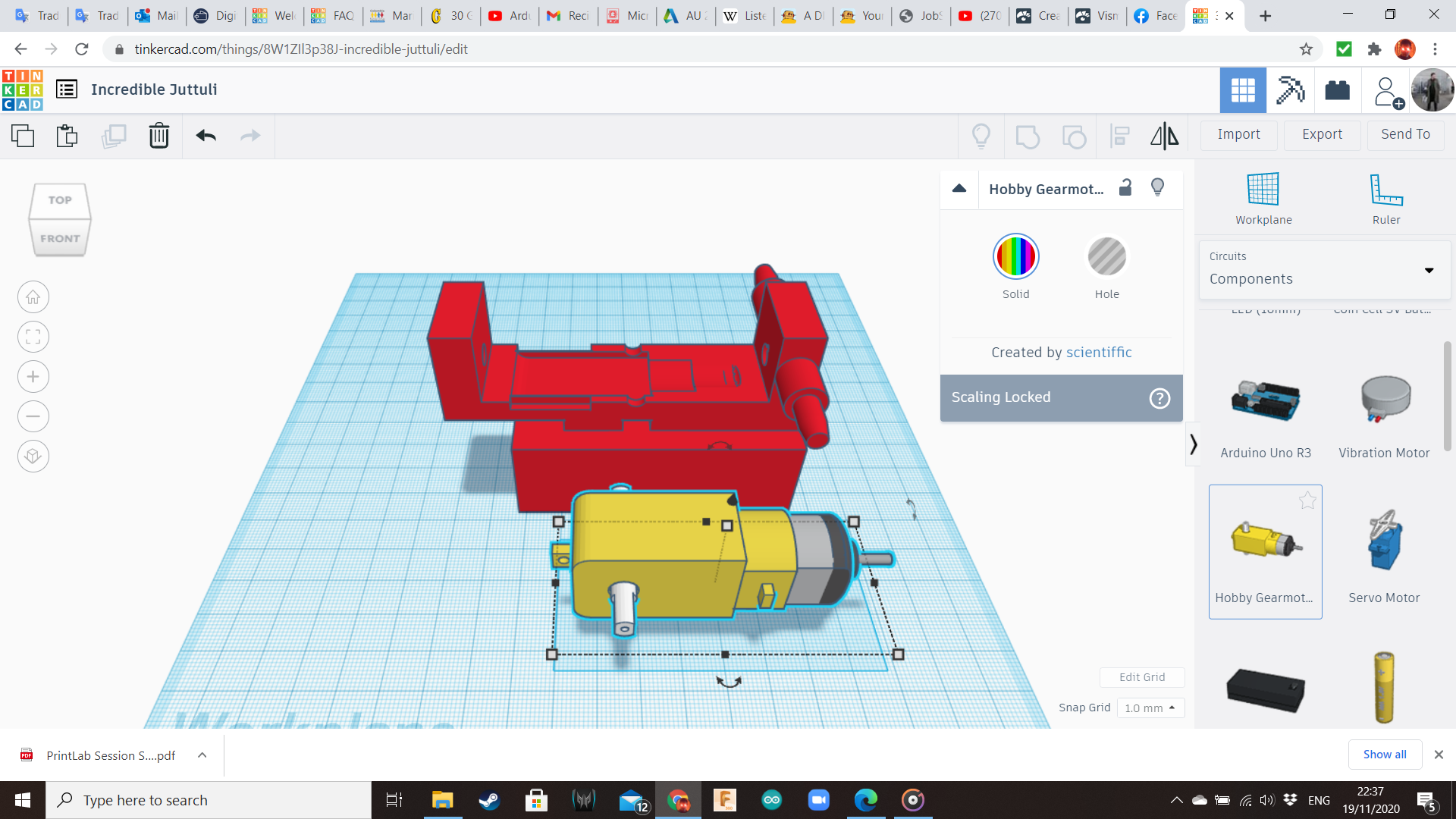1456x819 pixels.
Task: Click the Fit all in view icon
Action: (x=33, y=337)
